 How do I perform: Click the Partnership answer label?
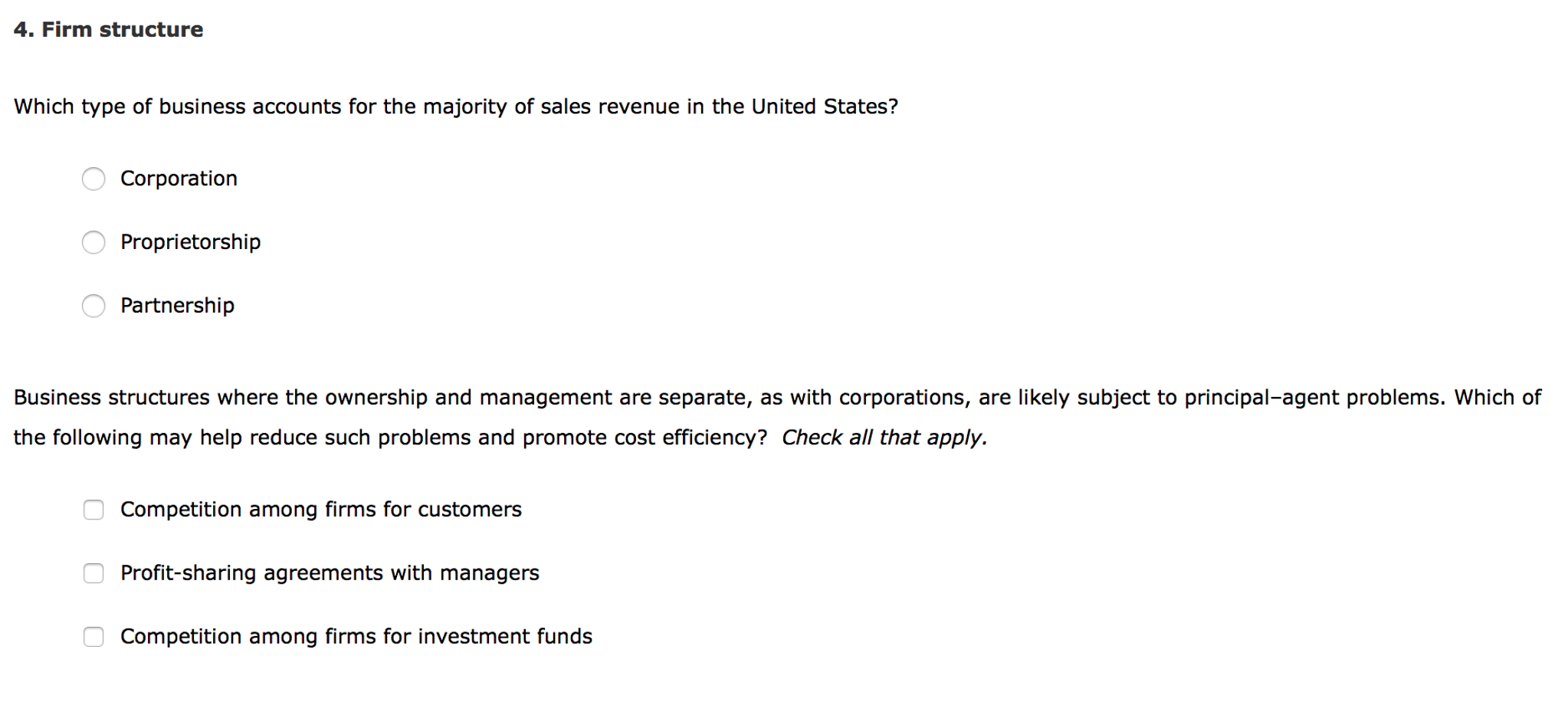(176, 306)
